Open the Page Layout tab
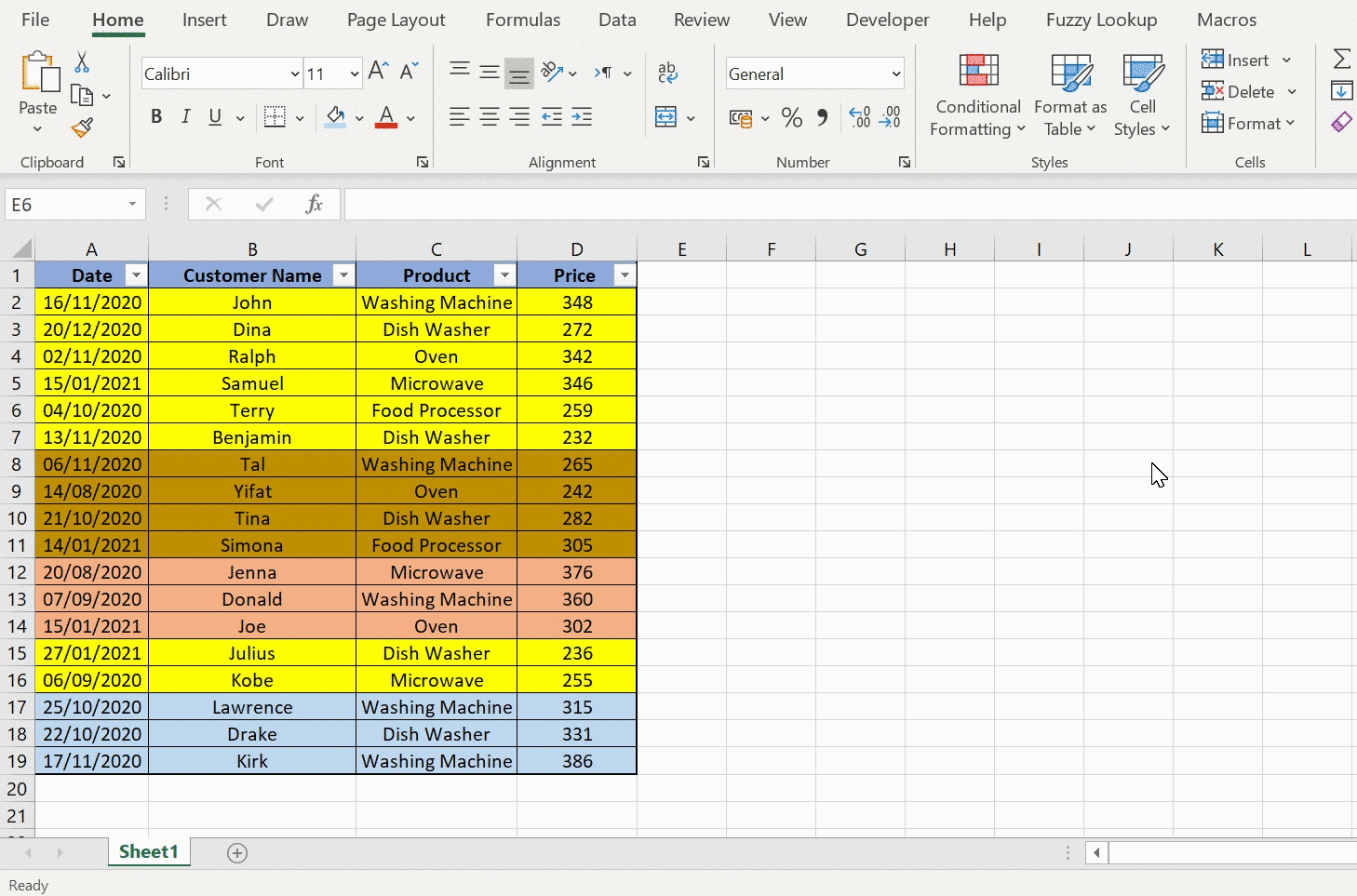The image size is (1357, 896). coord(396,20)
